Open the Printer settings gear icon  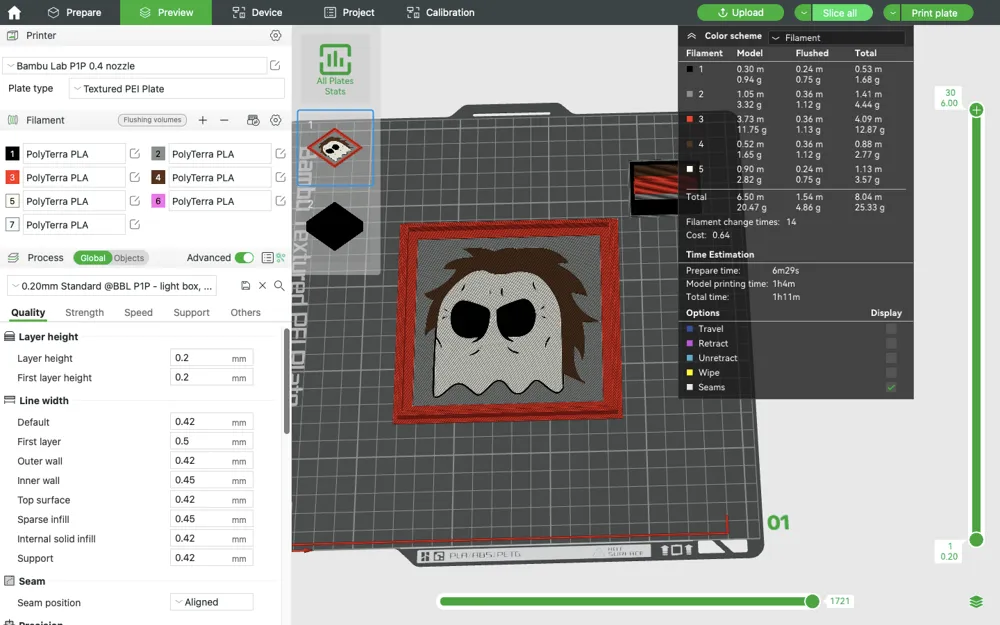(x=275, y=34)
